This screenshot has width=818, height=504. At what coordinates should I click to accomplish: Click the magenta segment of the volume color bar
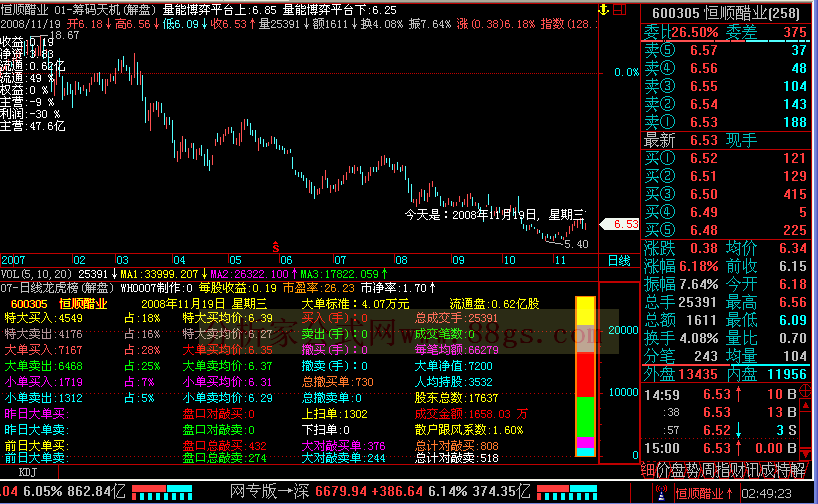tap(585, 442)
